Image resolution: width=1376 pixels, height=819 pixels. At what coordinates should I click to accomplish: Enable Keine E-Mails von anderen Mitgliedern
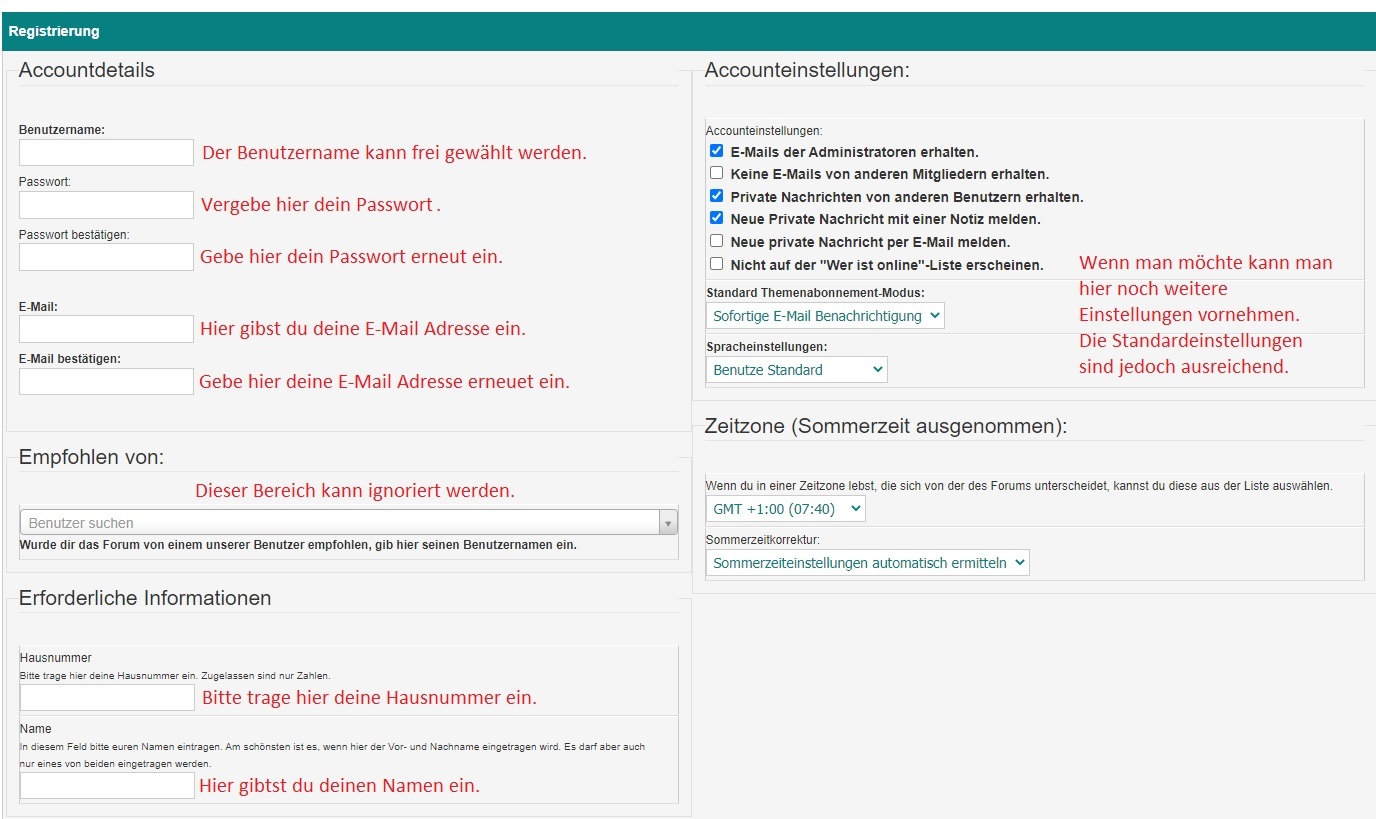pos(716,174)
